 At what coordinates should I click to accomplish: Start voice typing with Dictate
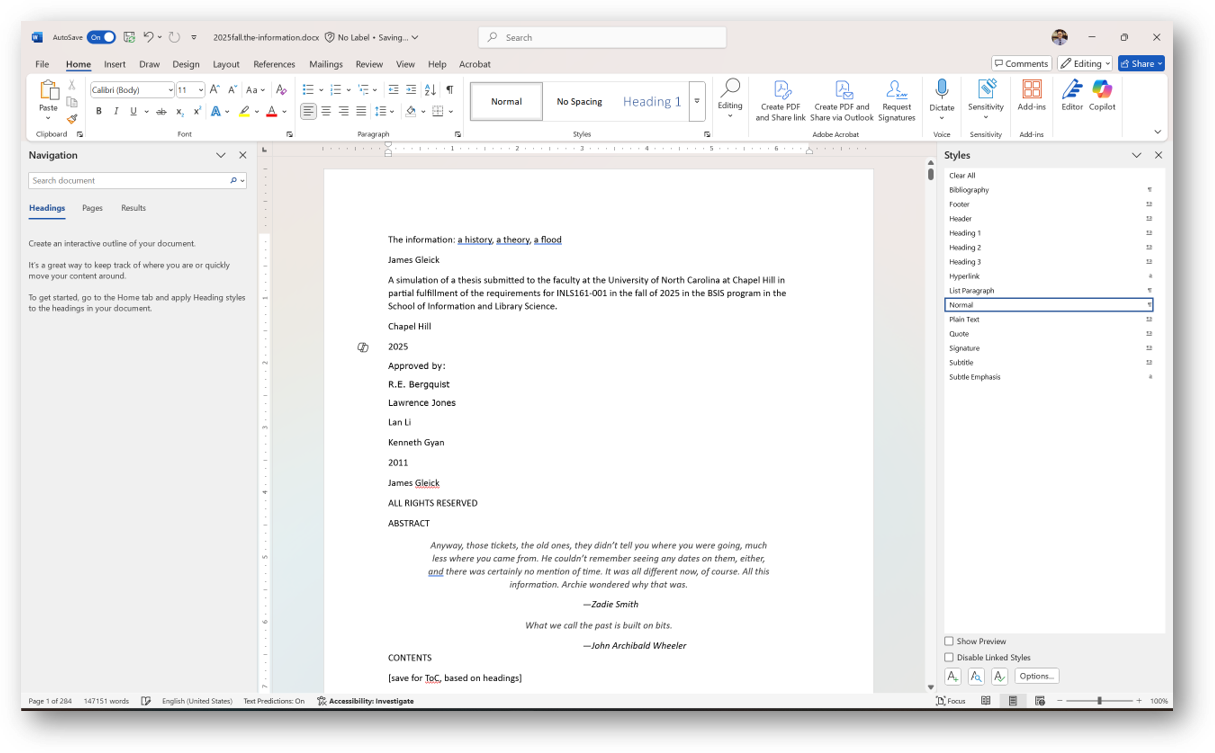[x=941, y=92]
